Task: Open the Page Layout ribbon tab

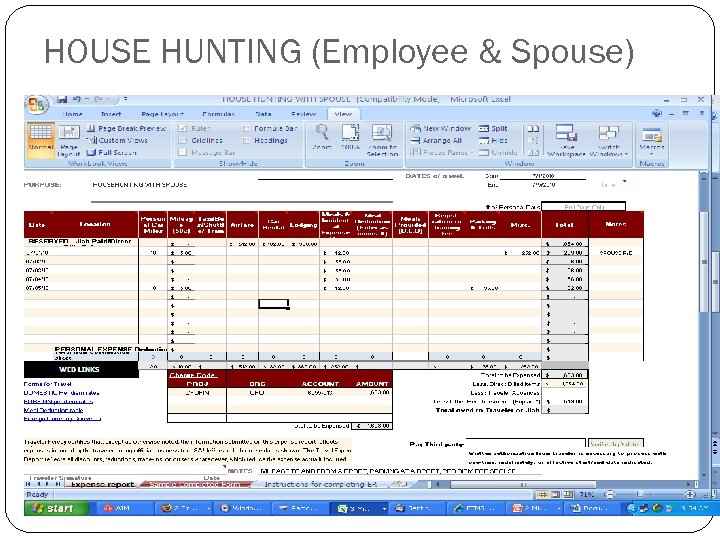Action: click(163, 114)
